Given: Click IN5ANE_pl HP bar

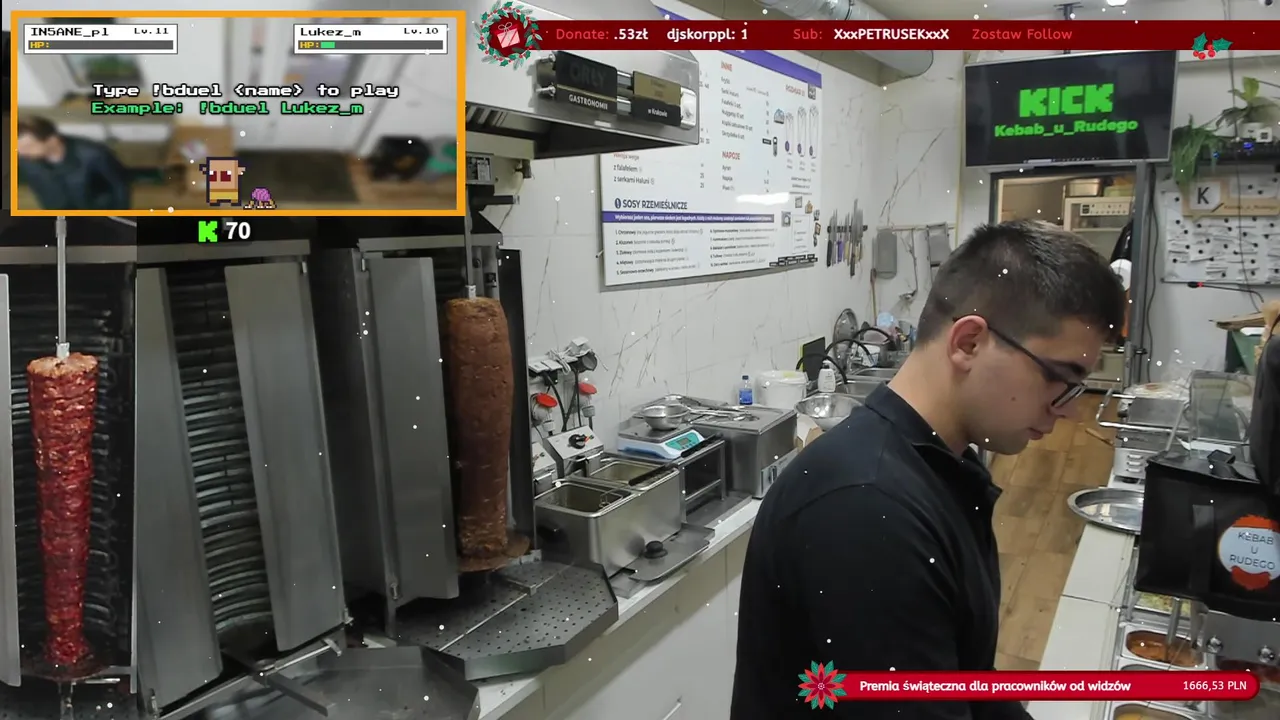Looking at the screenshot, I should coord(100,45).
